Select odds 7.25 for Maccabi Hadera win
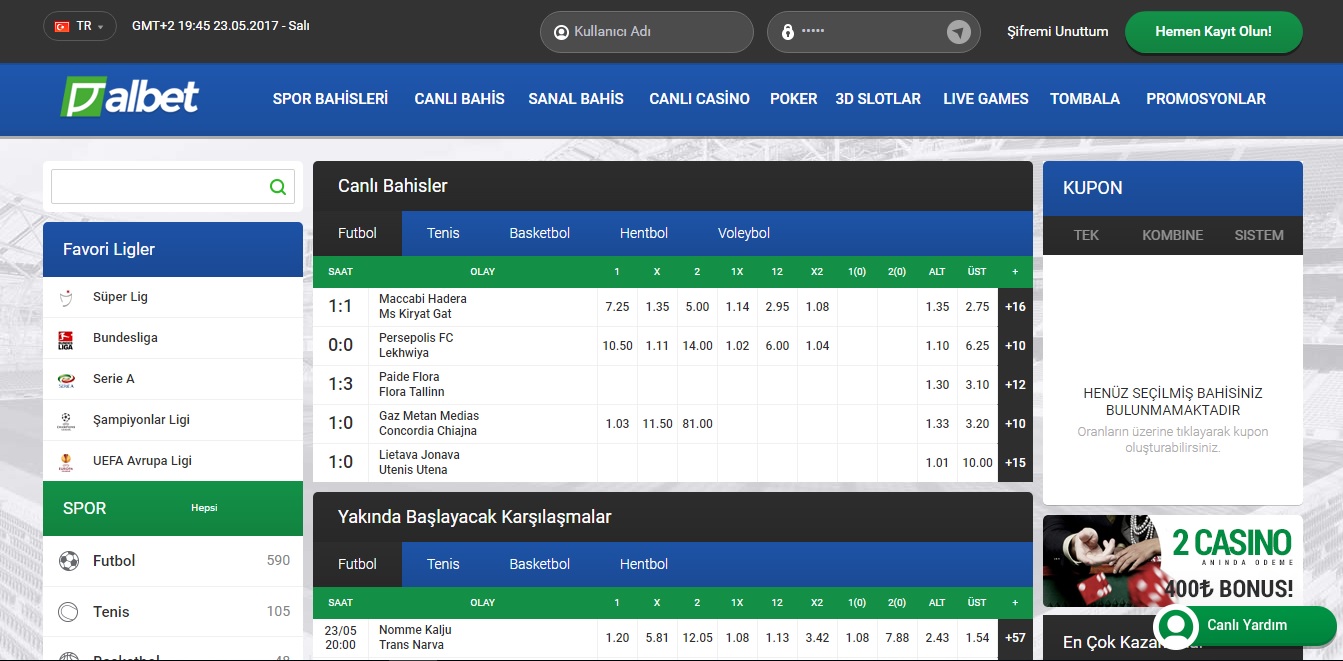Image resolution: width=1343 pixels, height=661 pixels. coord(617,307)
